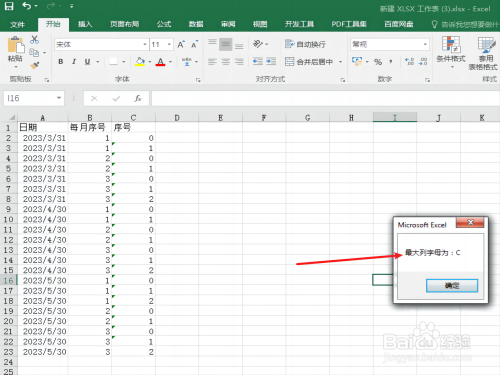Open the File (文件) tab
Image resolution: width=500 pixels, height=375 pixels.
point(17,24)
